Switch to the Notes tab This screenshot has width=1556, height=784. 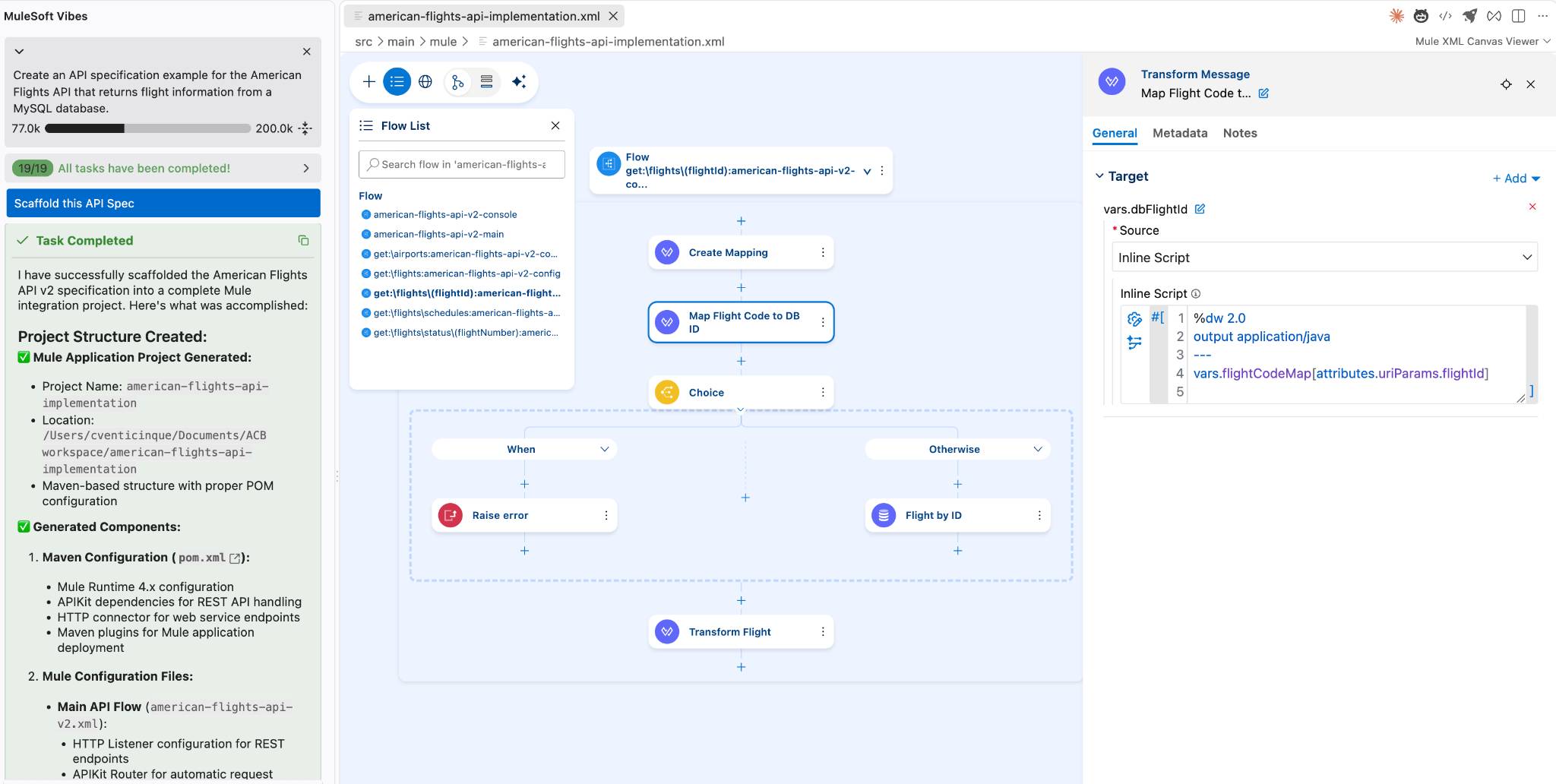click(x=1239, y=133)
